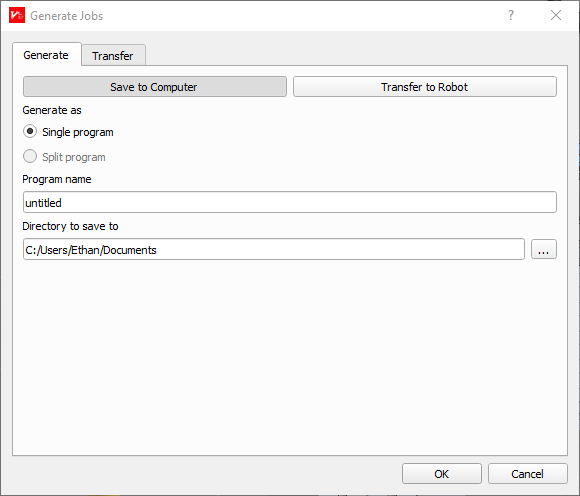The width and height of the screenshot is (580, 496).
Task: Switch to the Generate tab
Action: (x=46, y=55)
